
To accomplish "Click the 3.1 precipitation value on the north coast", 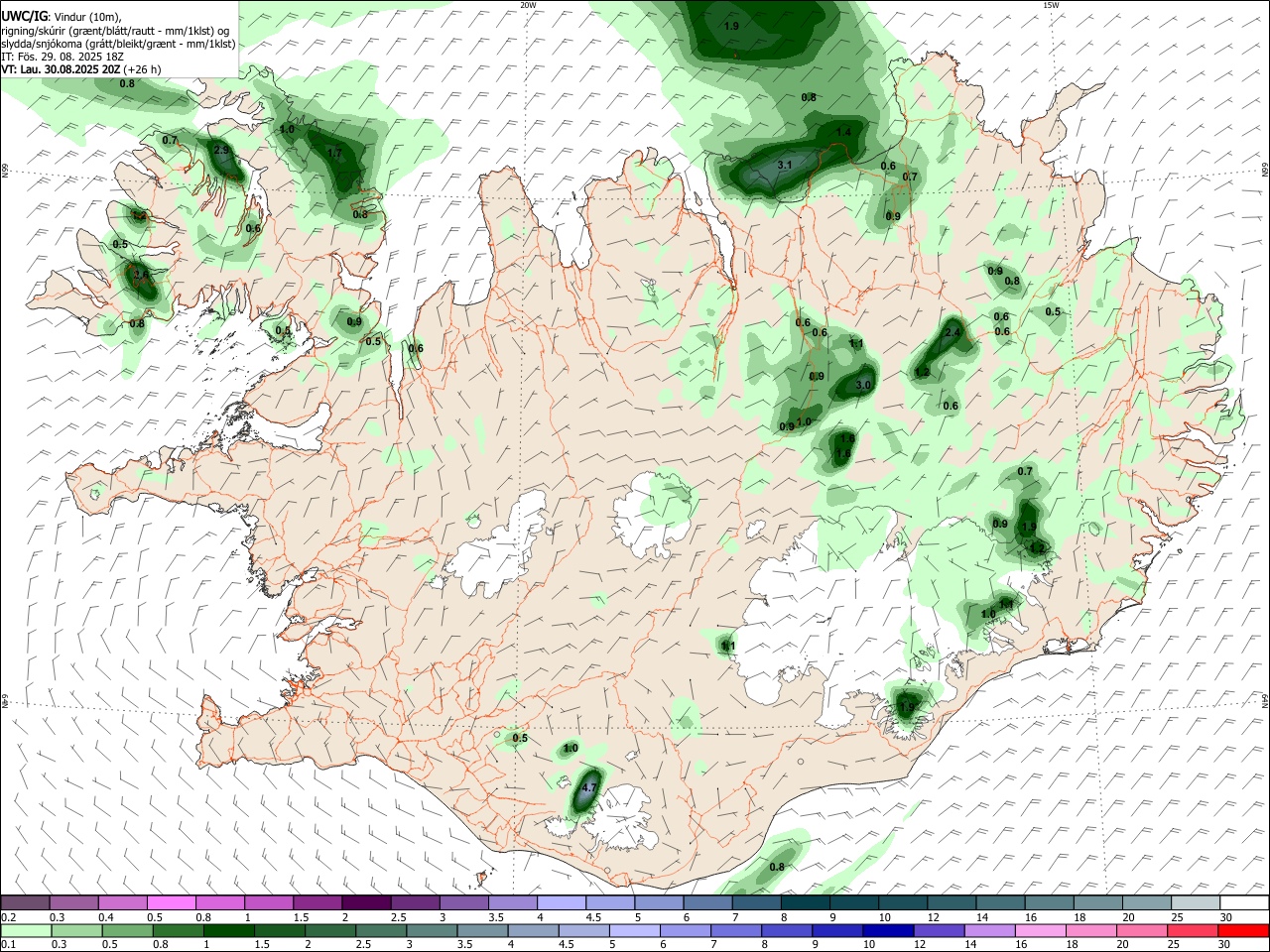I will coord(784,165).
